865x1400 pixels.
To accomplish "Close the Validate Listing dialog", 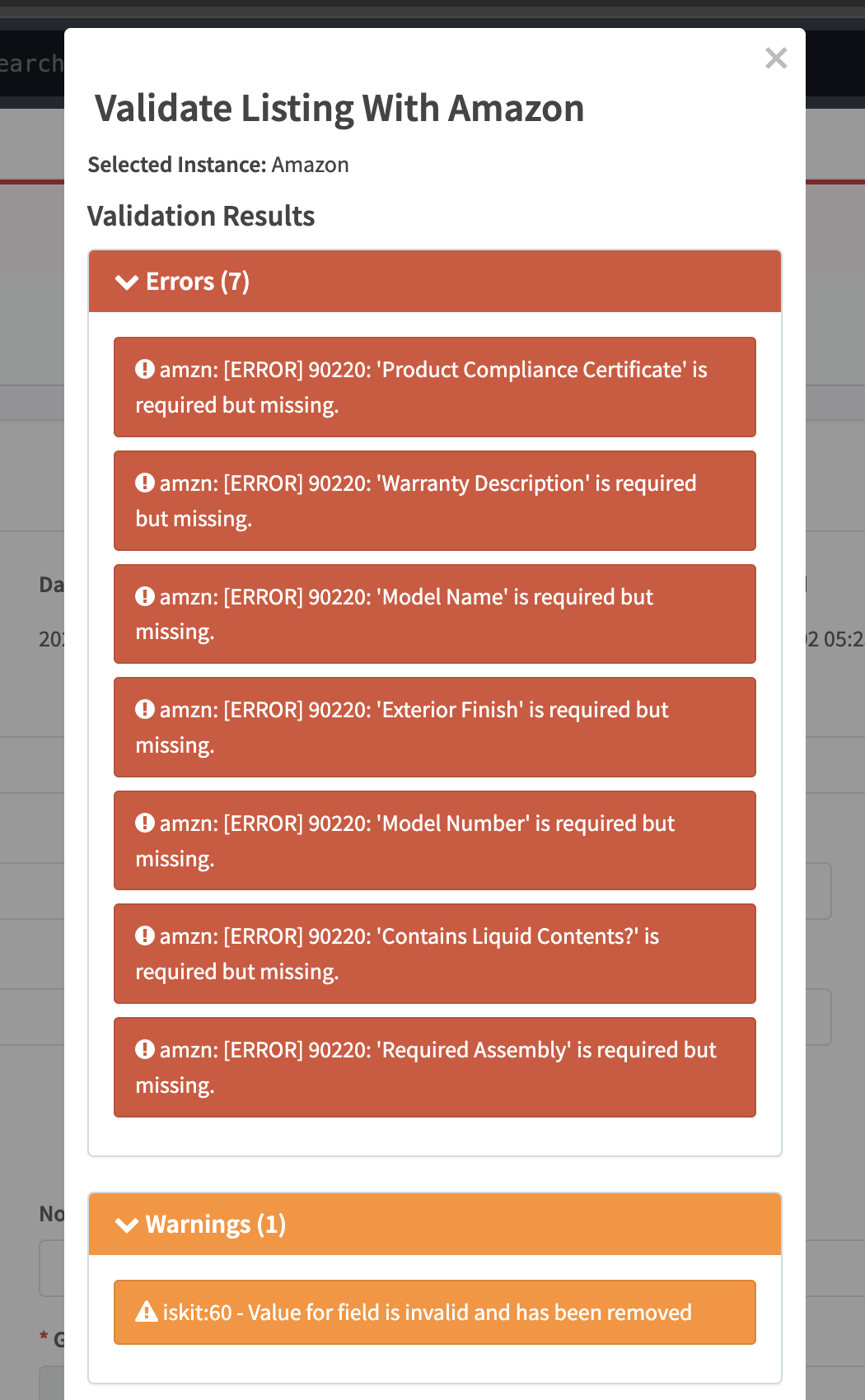I will click(x=776, y=58).
